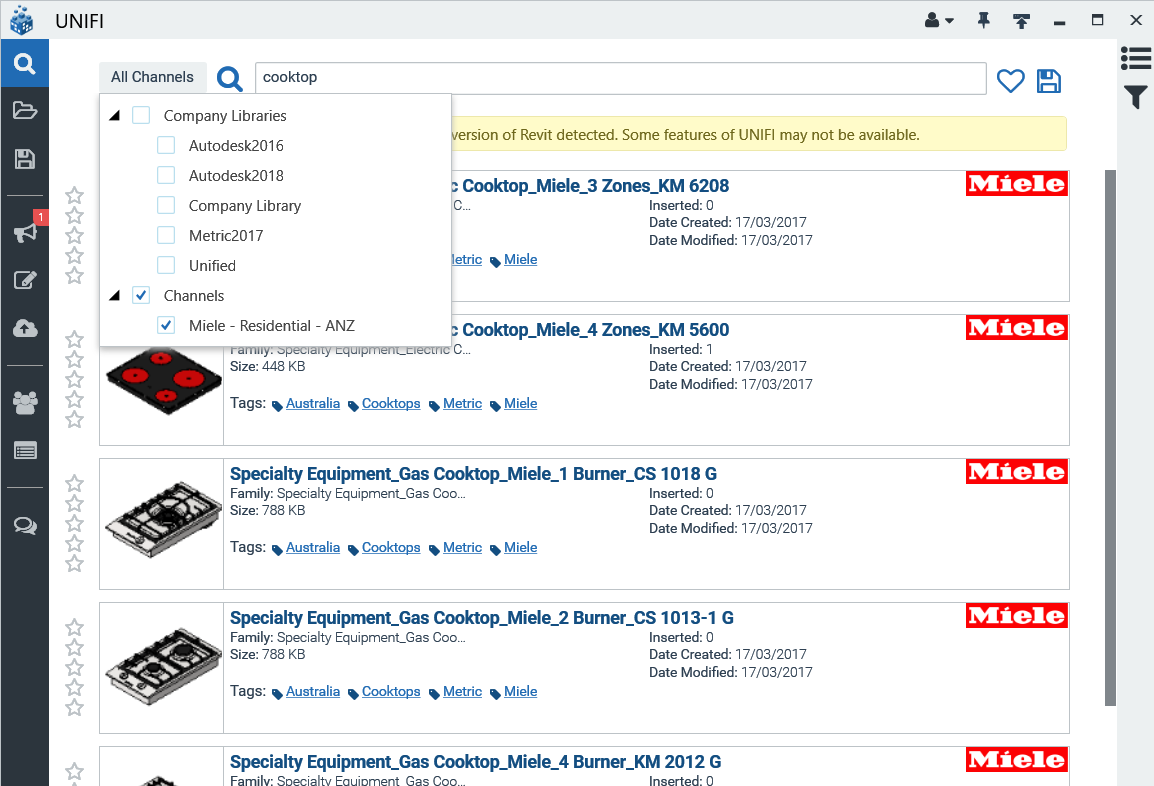1154x786 pixels.
Task: Open the notifications megaphone icon
Action: (25, 233)
